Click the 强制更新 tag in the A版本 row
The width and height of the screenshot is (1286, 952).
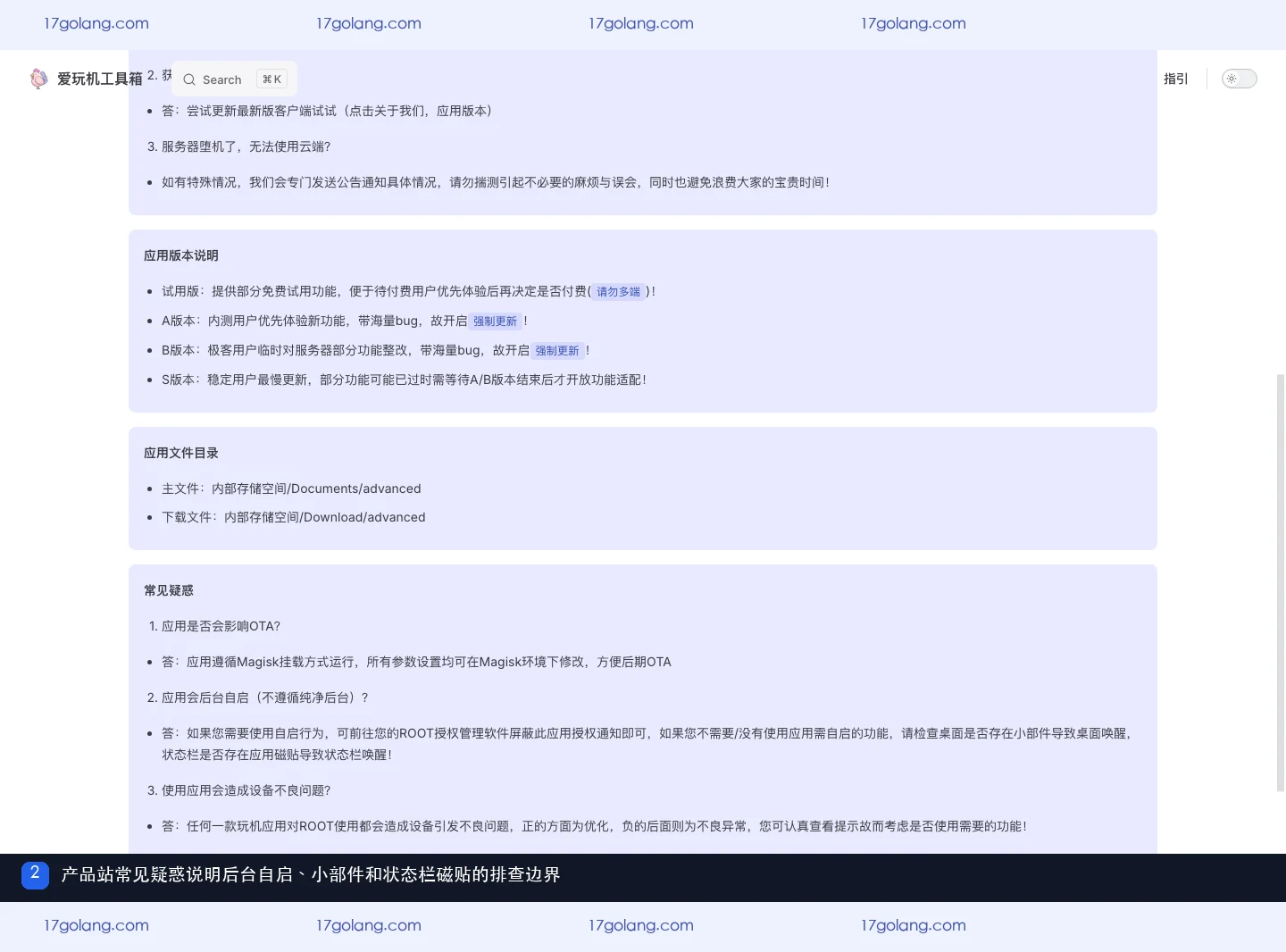(x=495, y=322)
